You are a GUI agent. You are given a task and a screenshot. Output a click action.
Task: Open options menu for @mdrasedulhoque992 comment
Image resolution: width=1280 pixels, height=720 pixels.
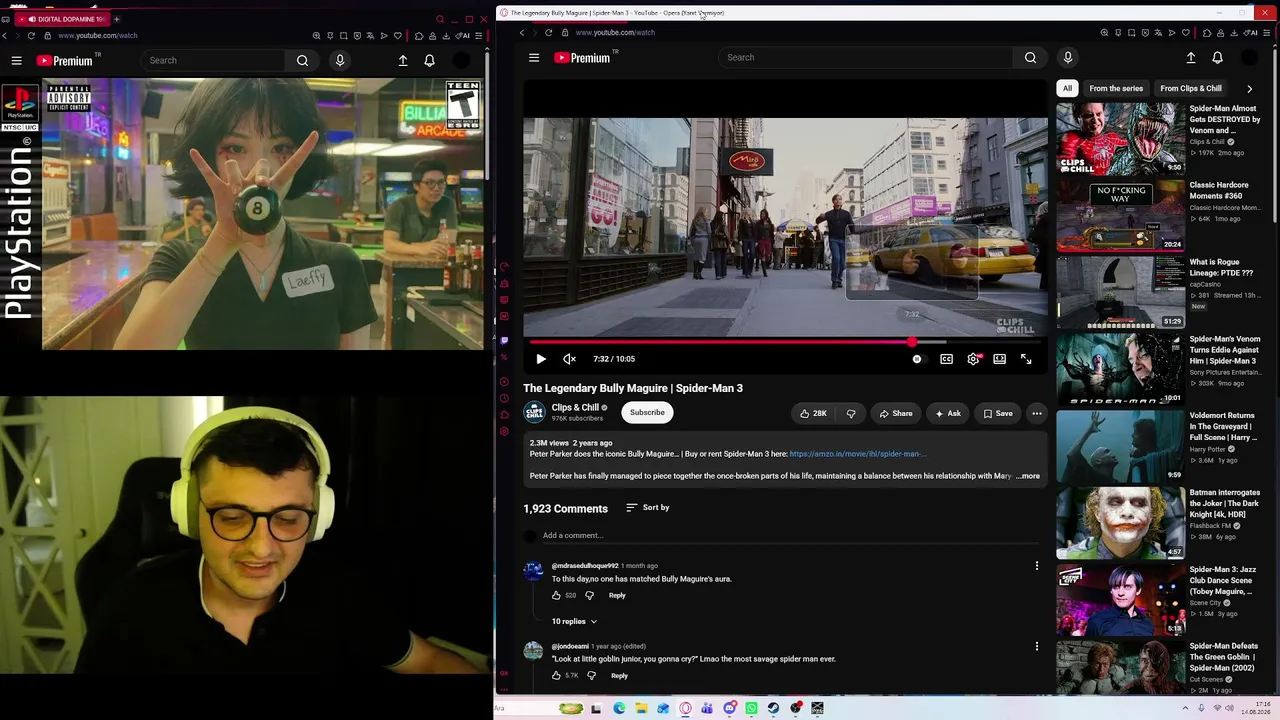pyautogui.click(x=1037, y=566)
